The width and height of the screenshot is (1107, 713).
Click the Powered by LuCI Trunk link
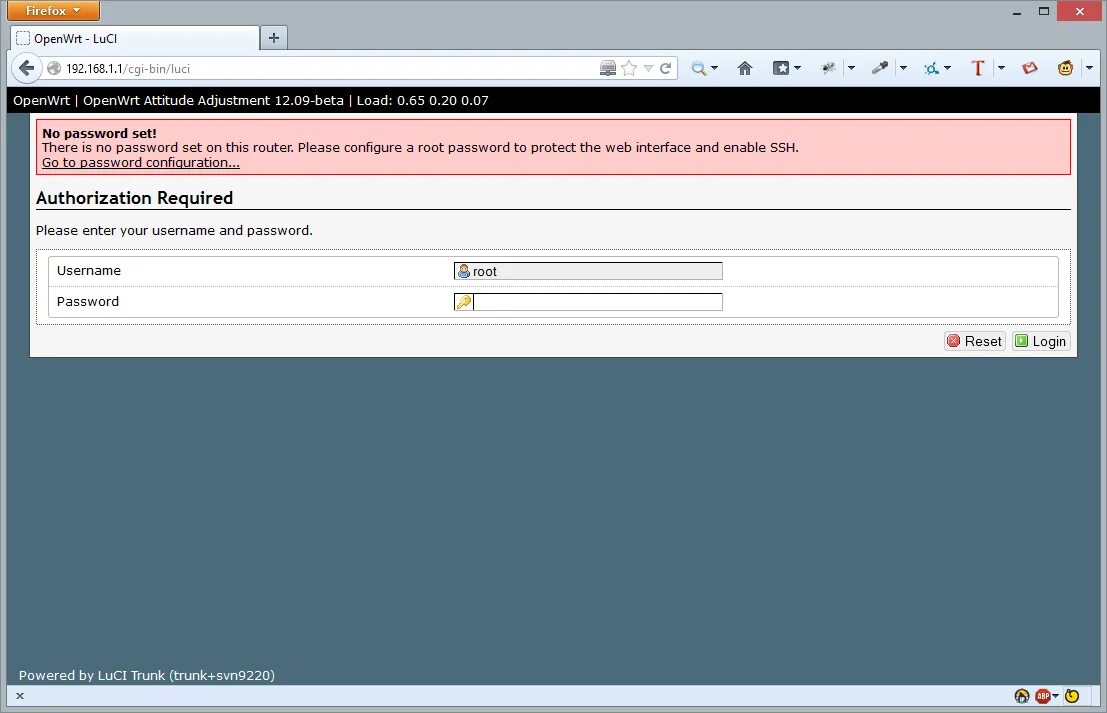[x=146, y=676]
